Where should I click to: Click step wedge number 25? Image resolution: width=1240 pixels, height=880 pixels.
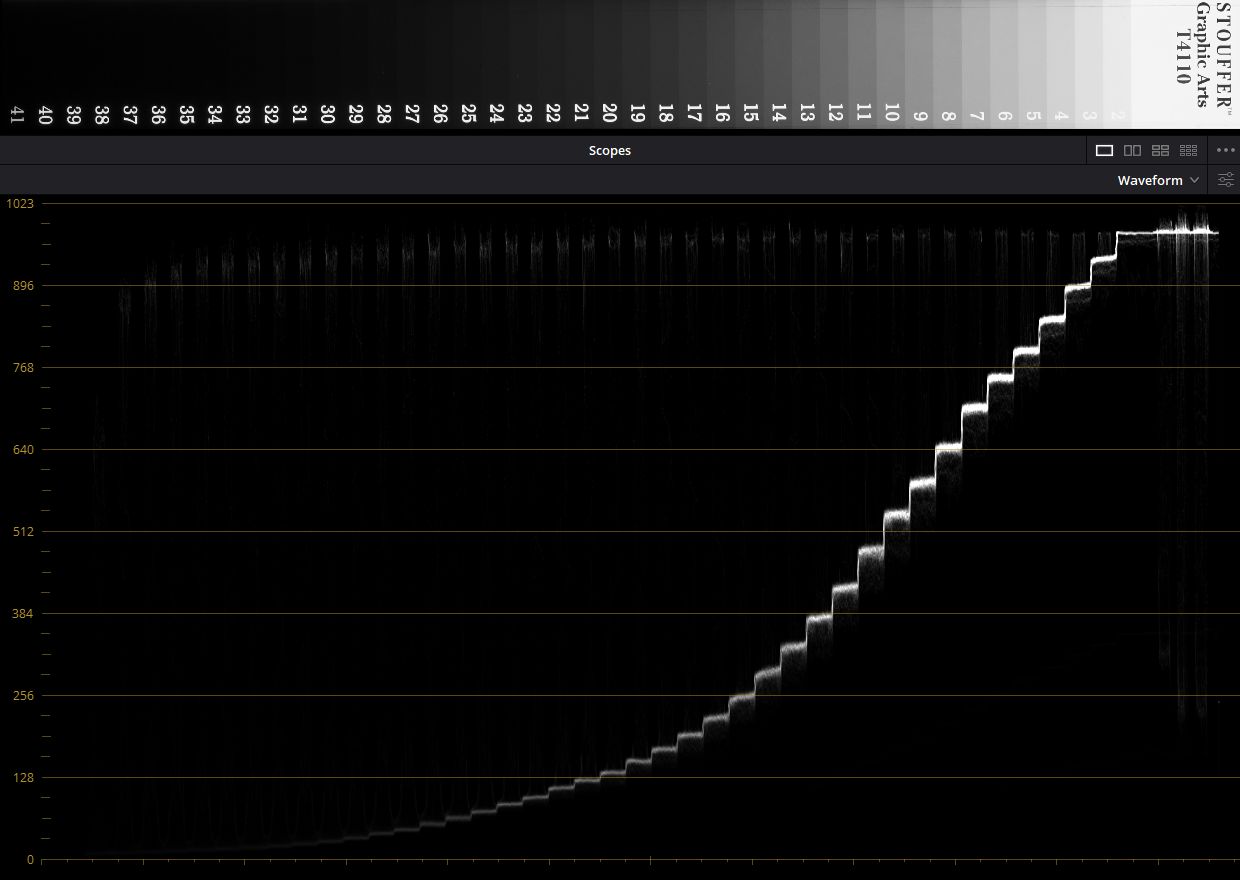[x=468, y=114]
